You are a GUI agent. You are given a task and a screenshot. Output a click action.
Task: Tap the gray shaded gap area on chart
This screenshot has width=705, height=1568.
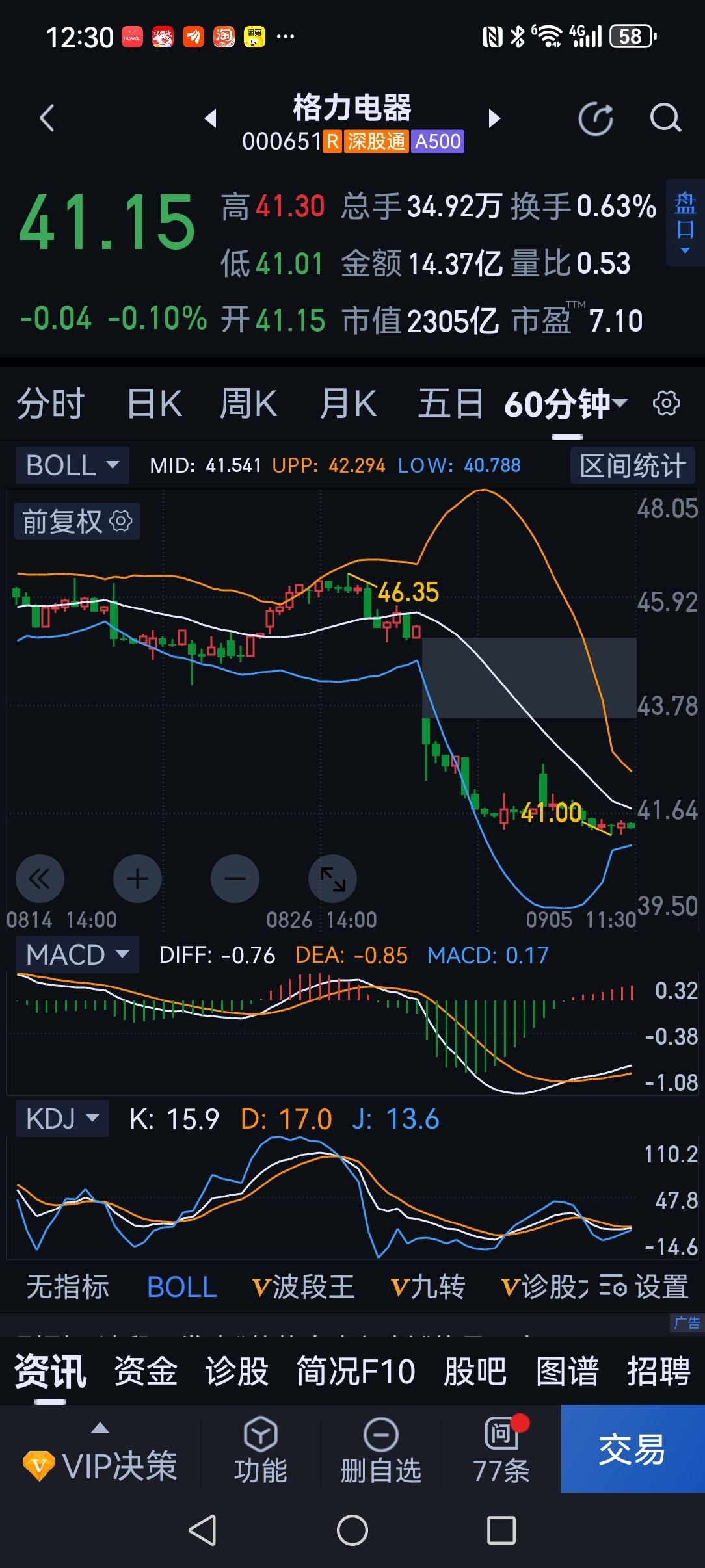pyautogui.click(x=529, y=678)
